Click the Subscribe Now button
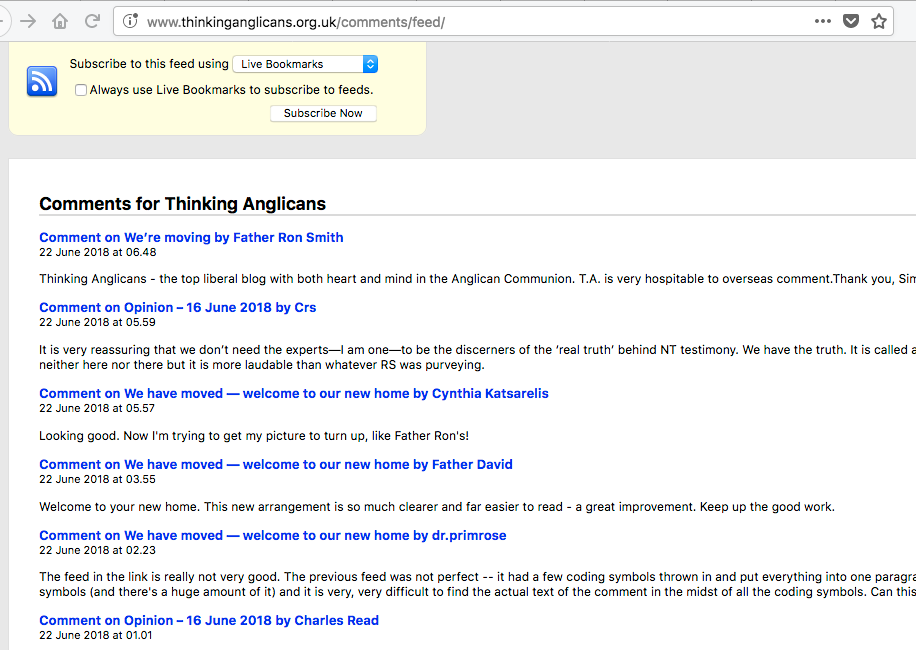 click(323, 113)
